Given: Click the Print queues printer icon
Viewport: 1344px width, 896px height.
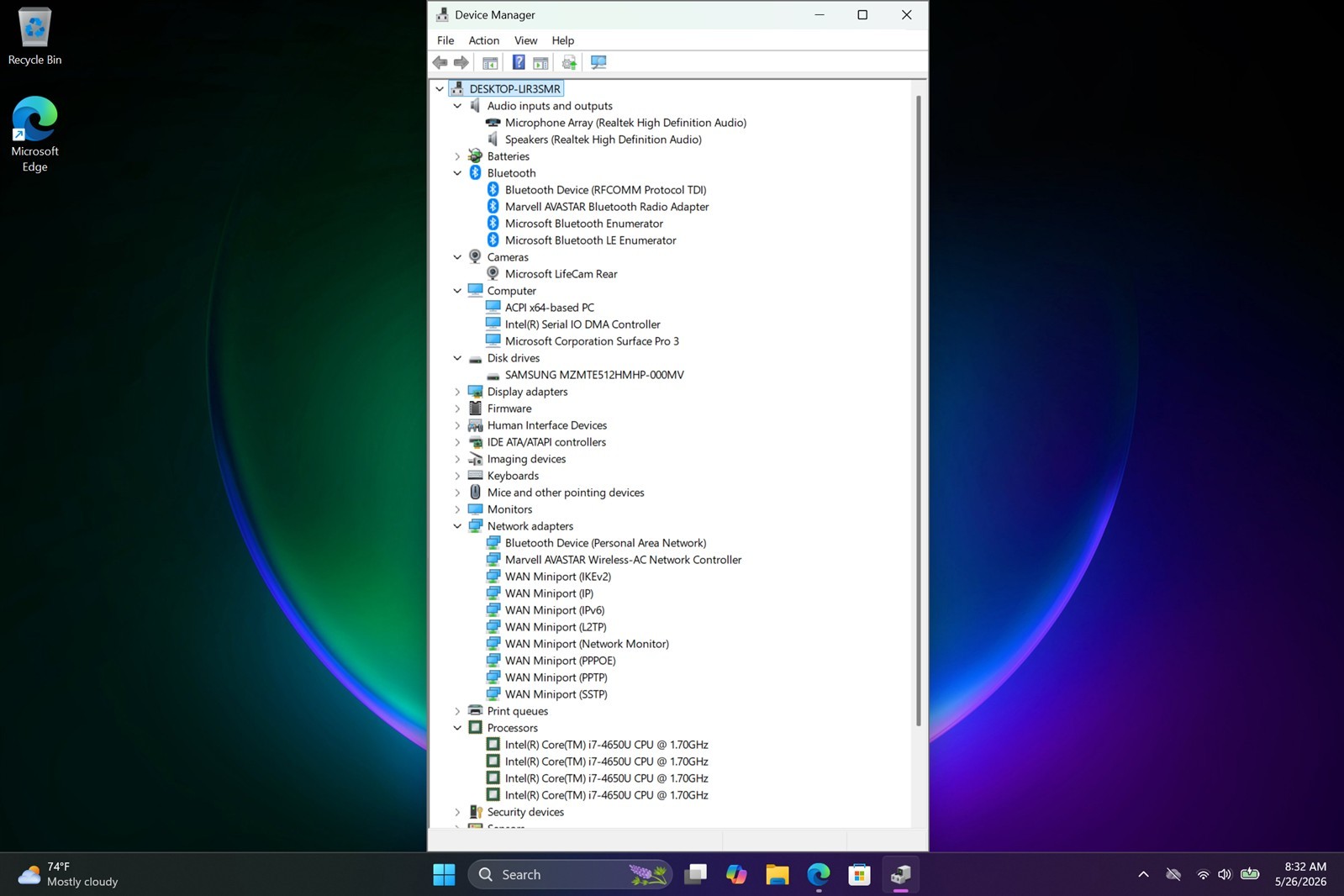Looking at the screenshot, I should [x=476, y=711].
